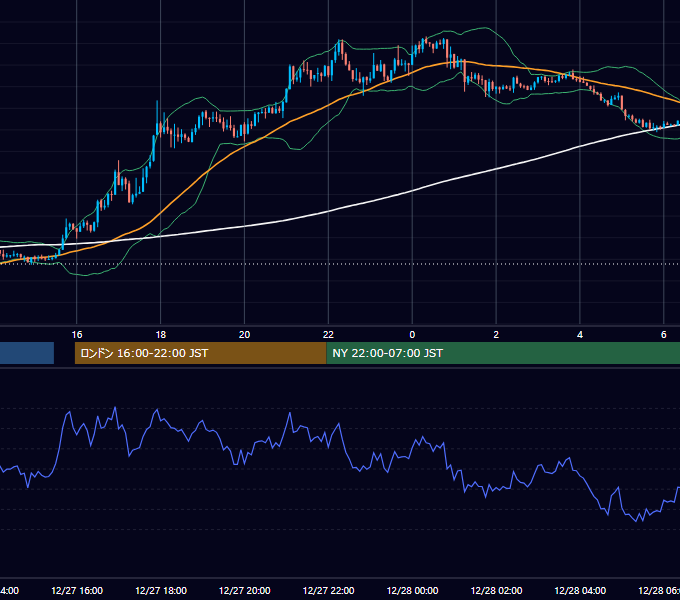Click the 12/28 02:00 time axis label
680x600 pixels.
point(496,590)
